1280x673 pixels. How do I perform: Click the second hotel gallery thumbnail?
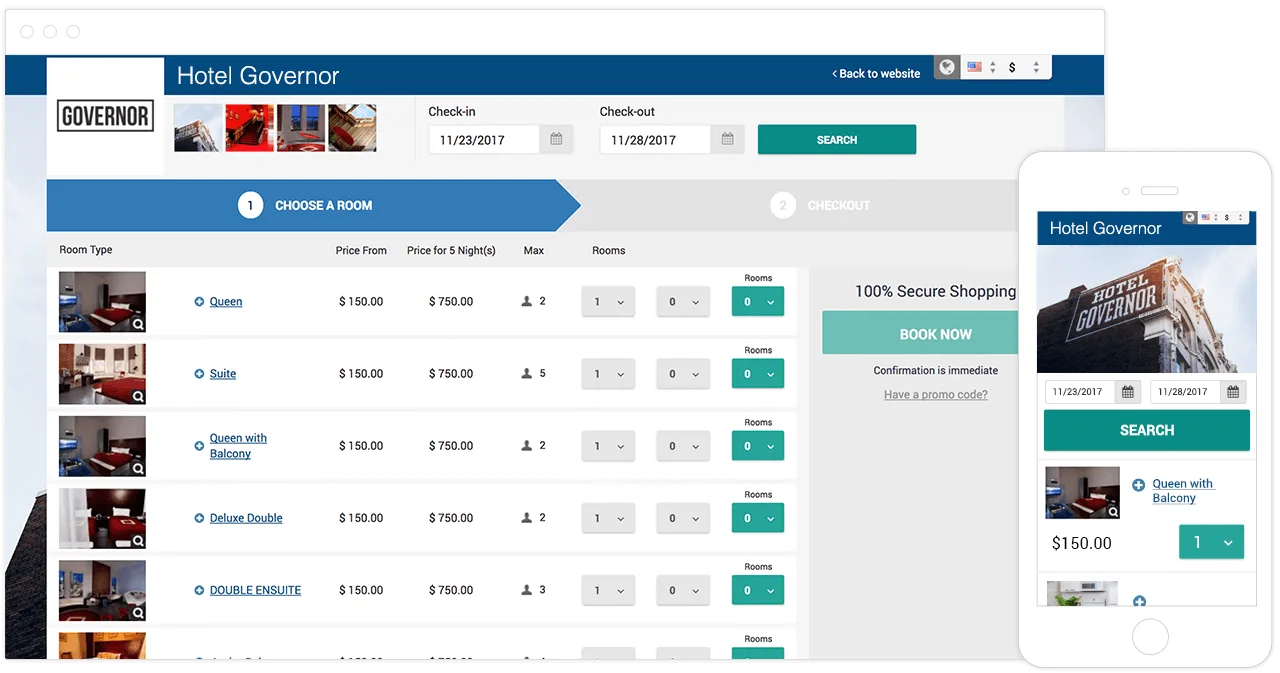[250, 128]
